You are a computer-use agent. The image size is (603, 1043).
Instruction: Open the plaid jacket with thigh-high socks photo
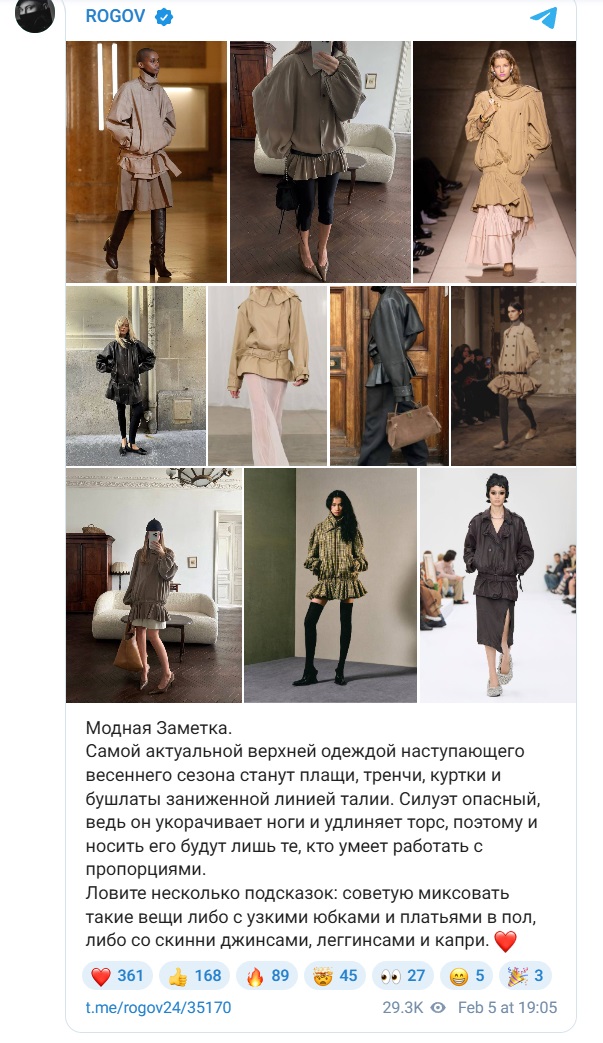pyautogui.click(x=330, y=585)
